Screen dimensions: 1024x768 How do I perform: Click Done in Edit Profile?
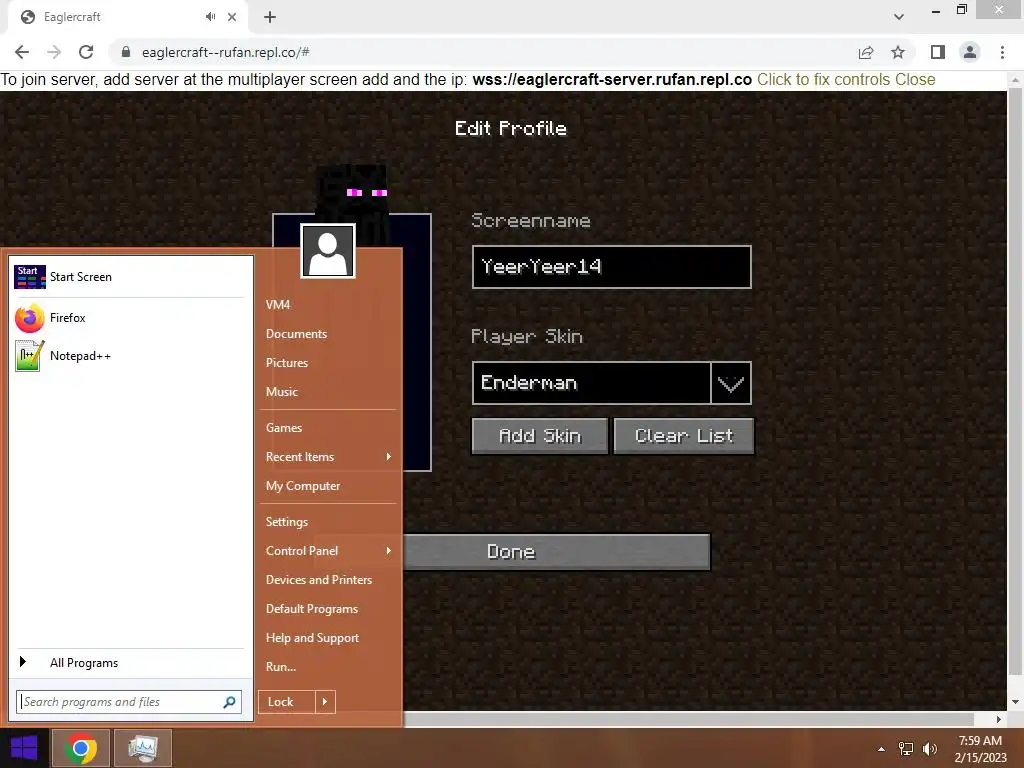tap(556, 552)
